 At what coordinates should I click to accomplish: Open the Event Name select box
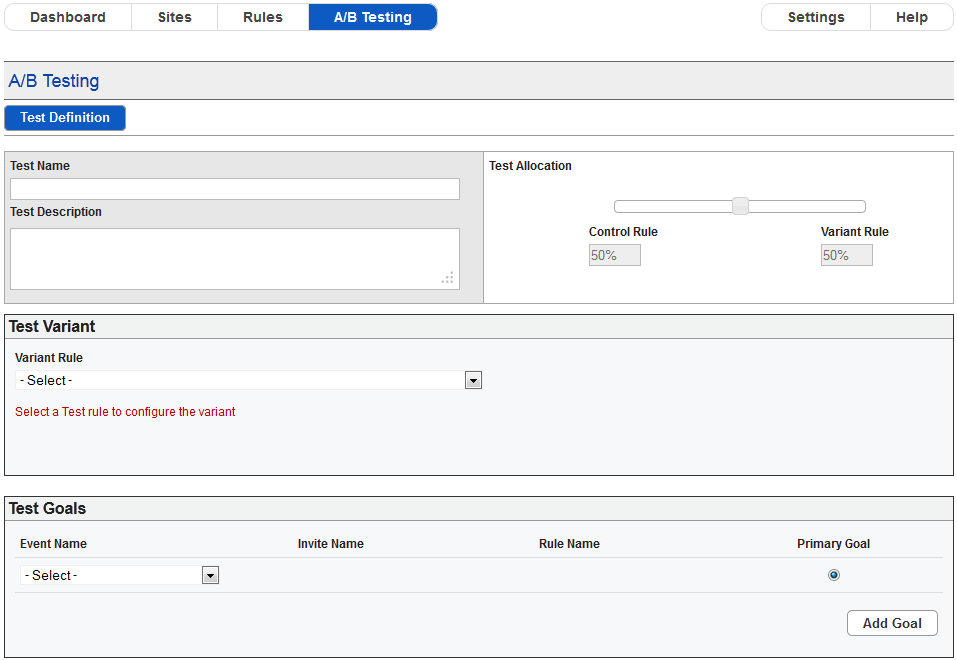coord(120,575)
